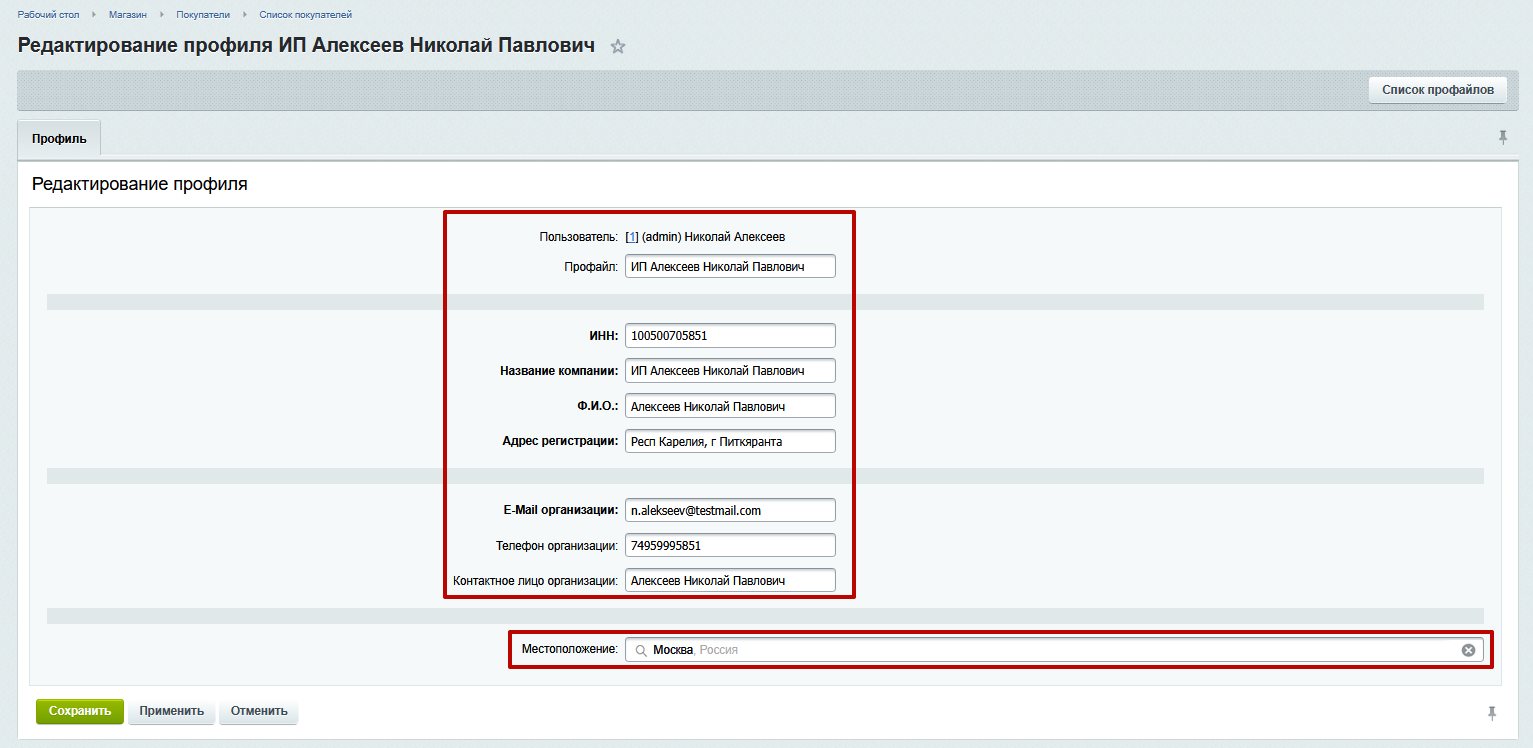Click the pin icon next to tabs
Screen dimensions: 1533x748
1502,137
